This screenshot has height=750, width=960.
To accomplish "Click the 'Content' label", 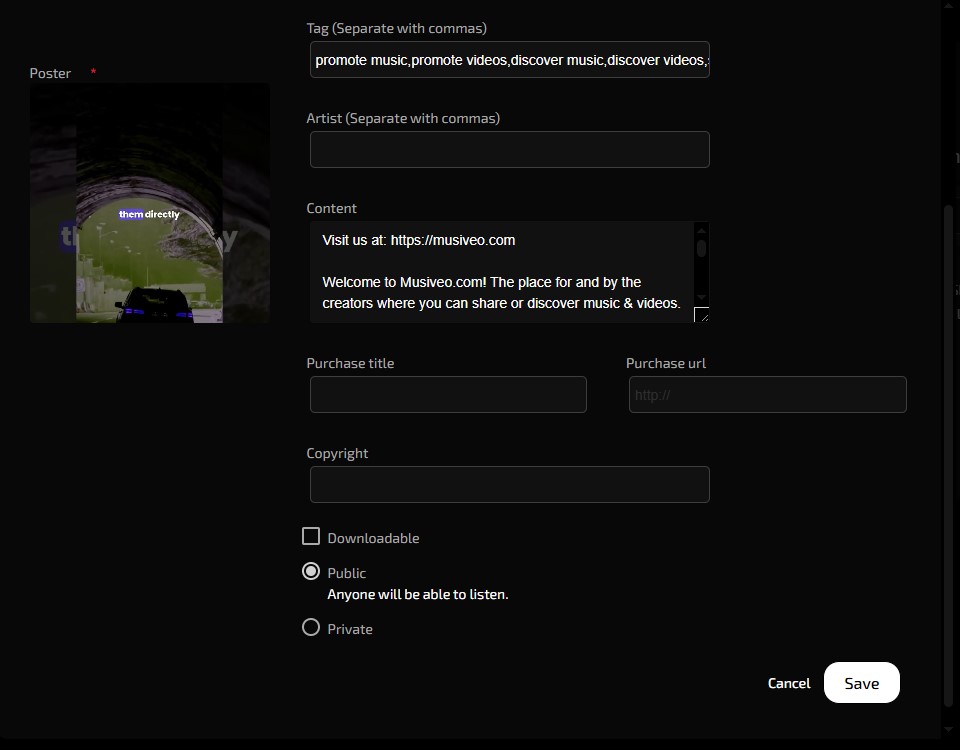I will [x=331, y=208].
